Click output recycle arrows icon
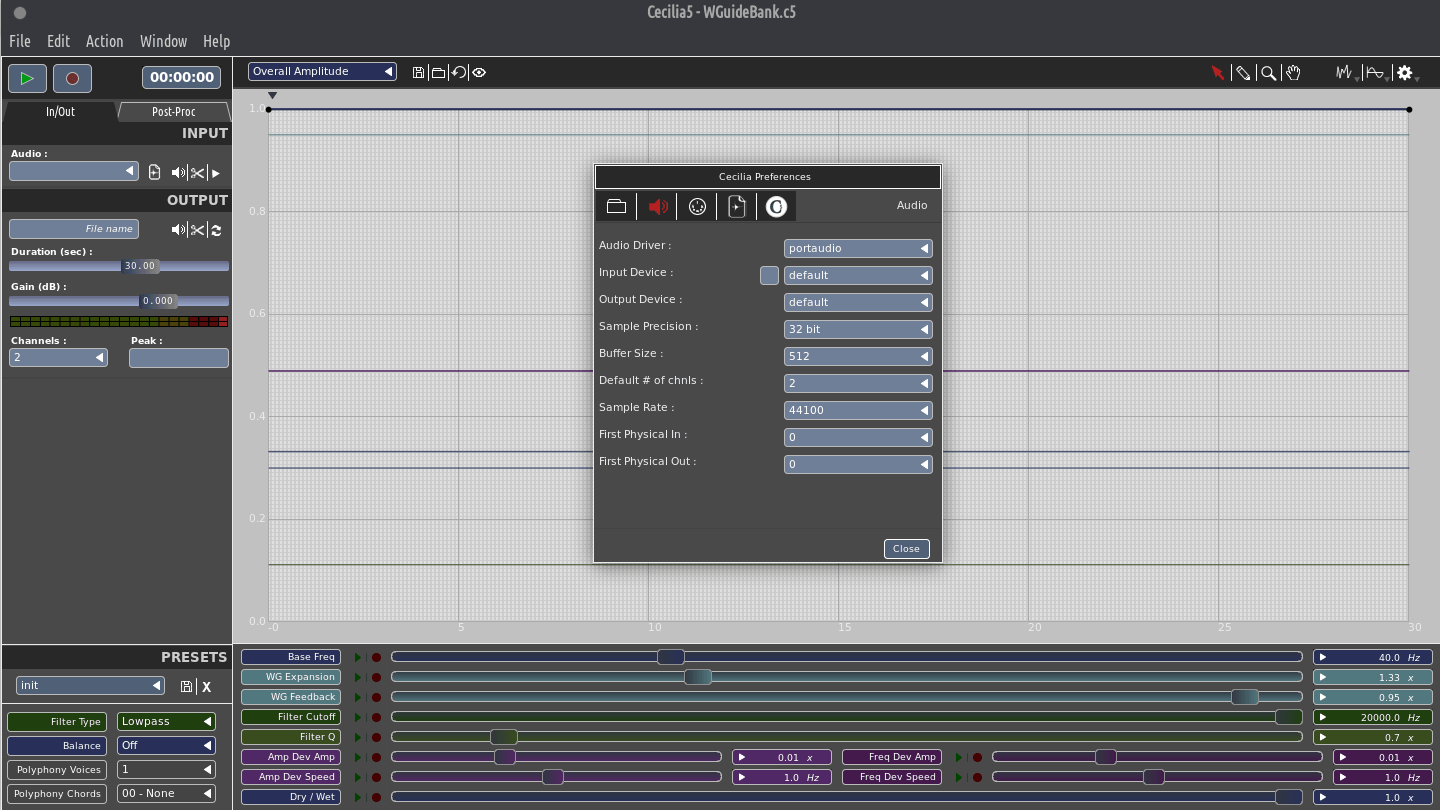Screen dimensions: 1440x810 [x=216, y=229]
